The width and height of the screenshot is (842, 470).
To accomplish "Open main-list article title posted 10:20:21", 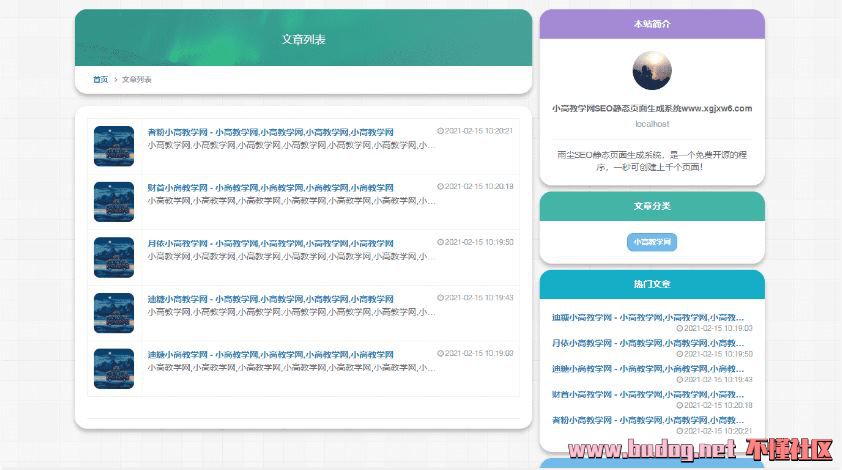I will (271, 132).
